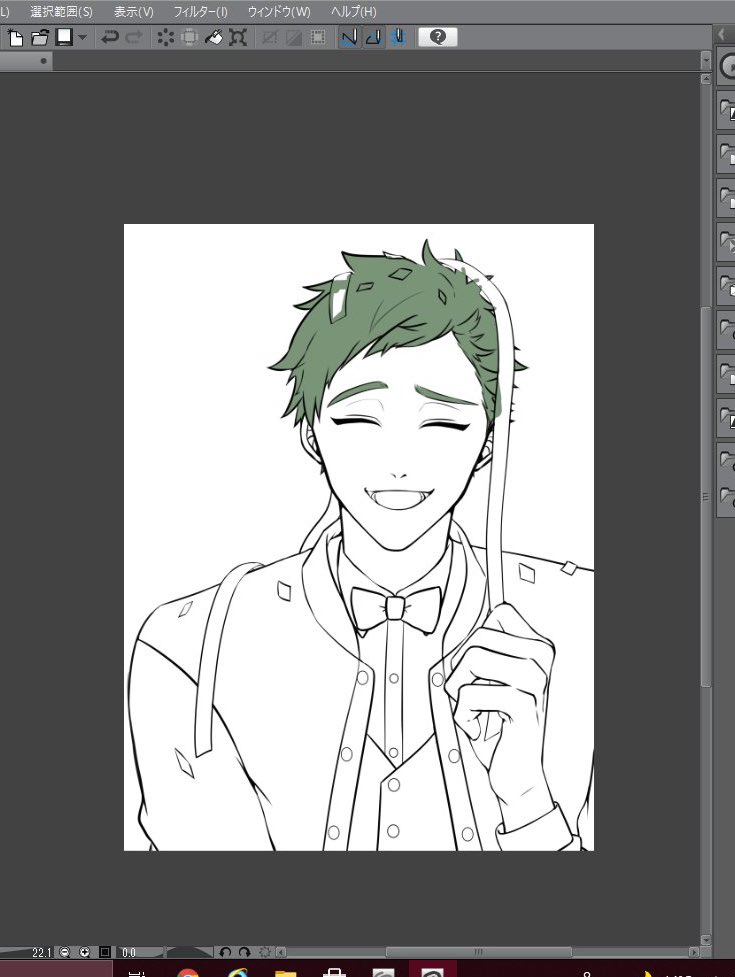Click Clear Outside Selection icon
Screen dimensions: 735x977
[x=189, y=37]
